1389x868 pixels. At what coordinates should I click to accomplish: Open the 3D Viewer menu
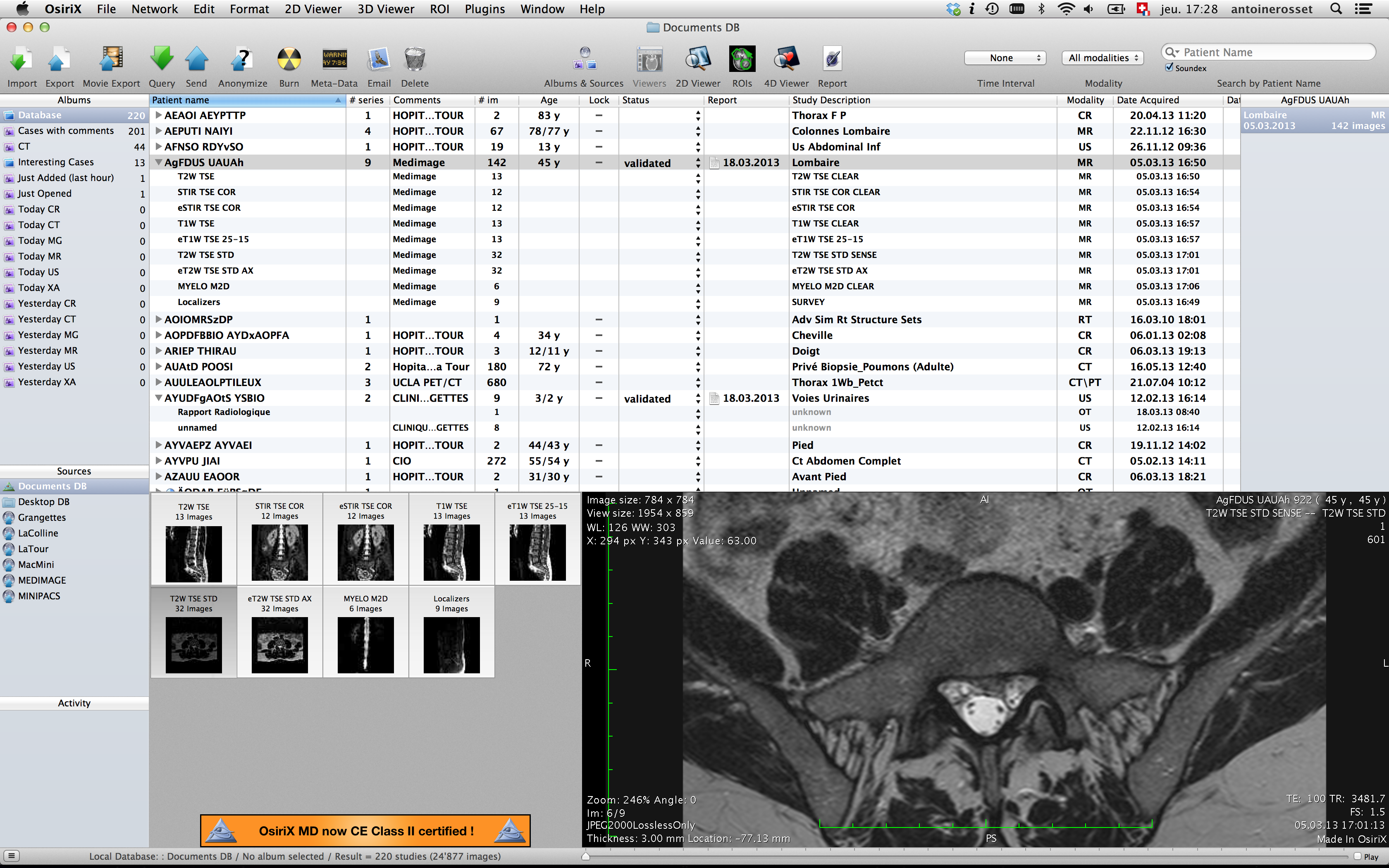point(386,9)
